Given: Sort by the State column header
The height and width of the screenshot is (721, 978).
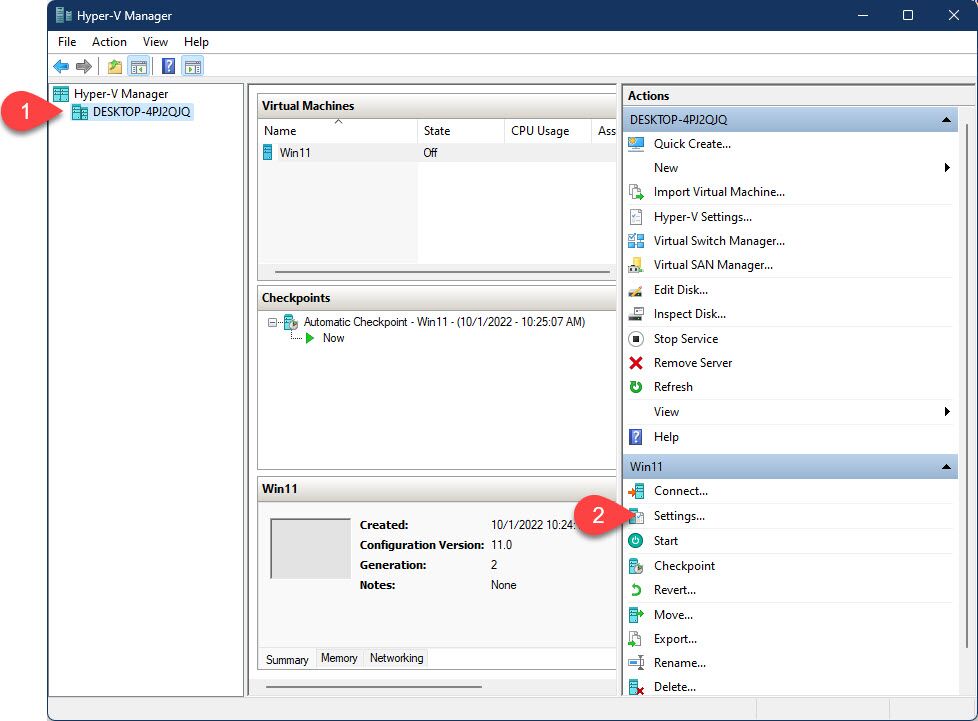Looking at the screenshot, I should pyautogui.click(x=460, y=131).
